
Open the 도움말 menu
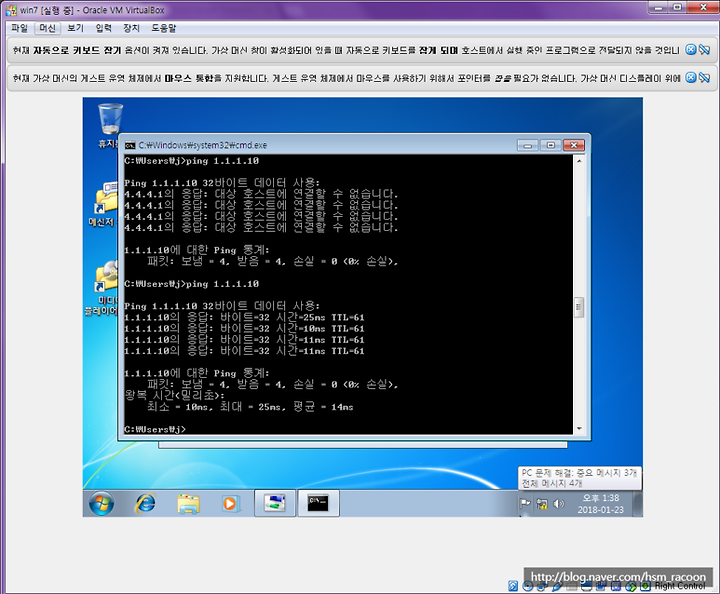point(164,28)
